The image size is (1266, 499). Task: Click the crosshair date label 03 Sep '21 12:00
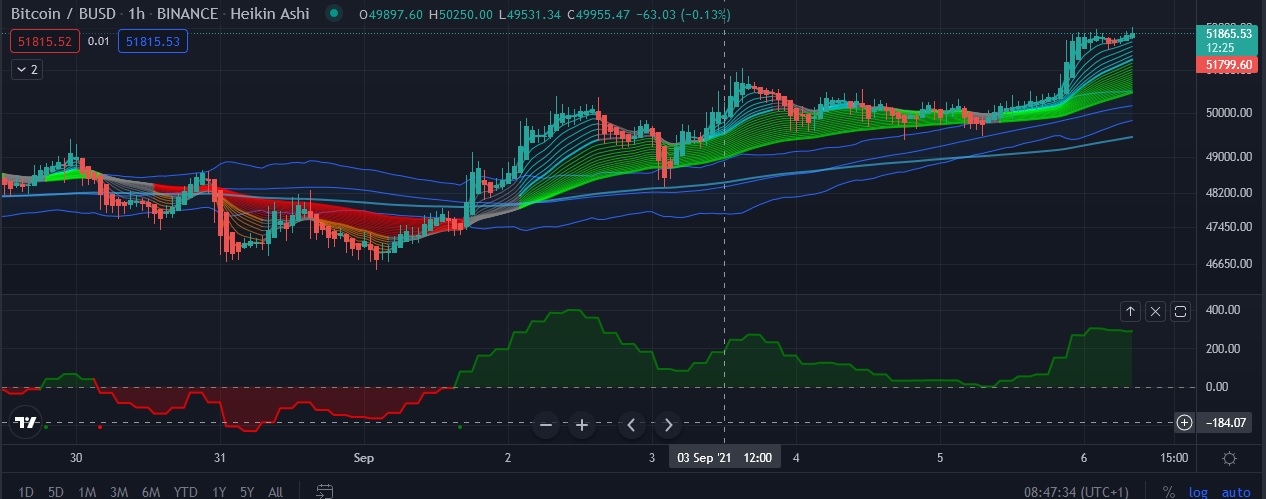tap(724, 458)
